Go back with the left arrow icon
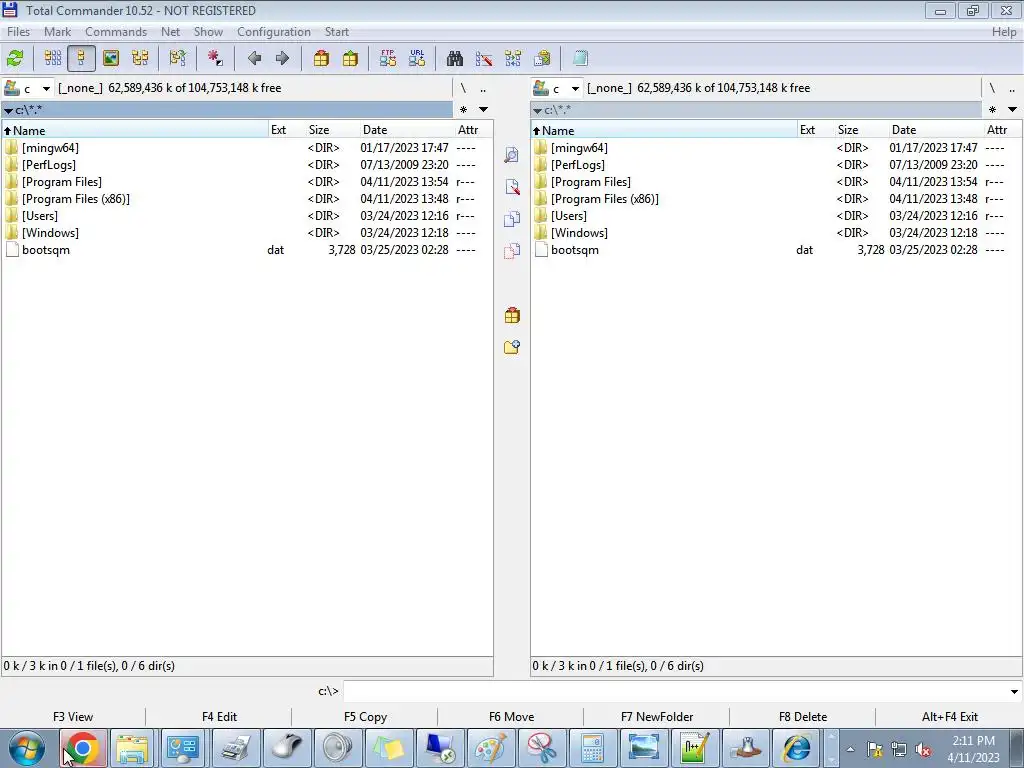 coord(254,58)
